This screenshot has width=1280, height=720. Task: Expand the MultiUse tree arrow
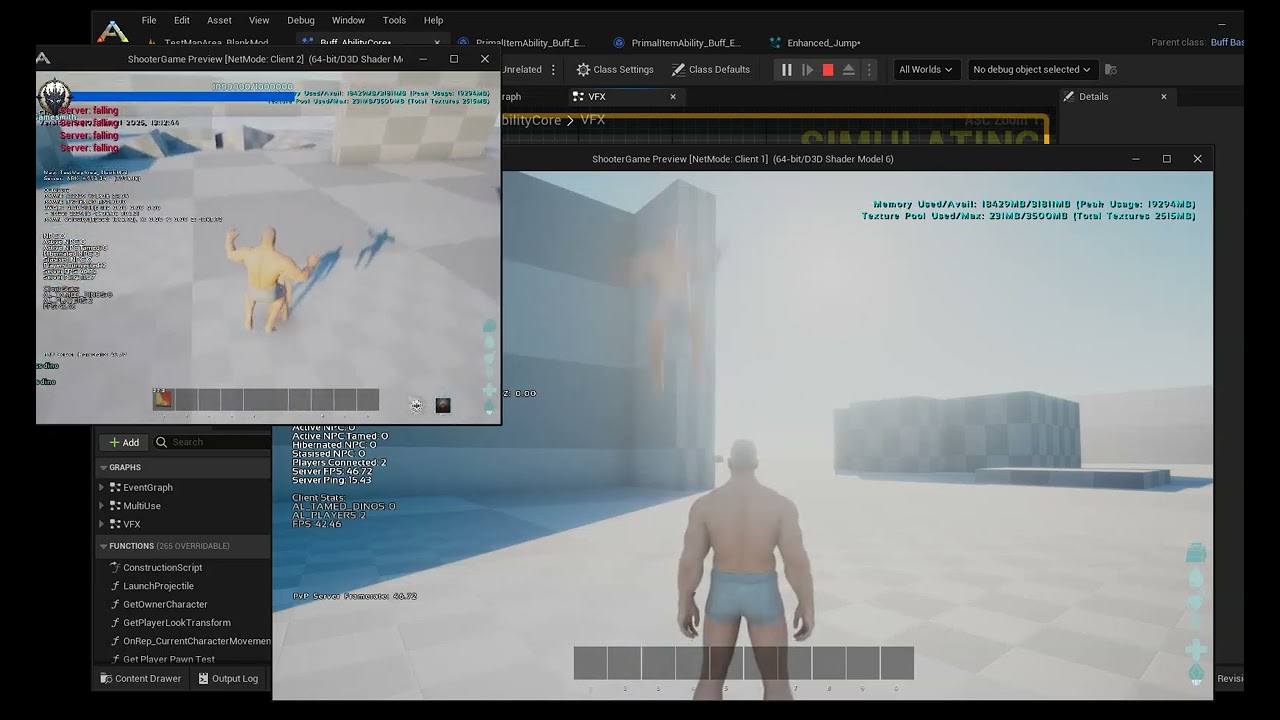pyautogui.click(x=101, y=506)
